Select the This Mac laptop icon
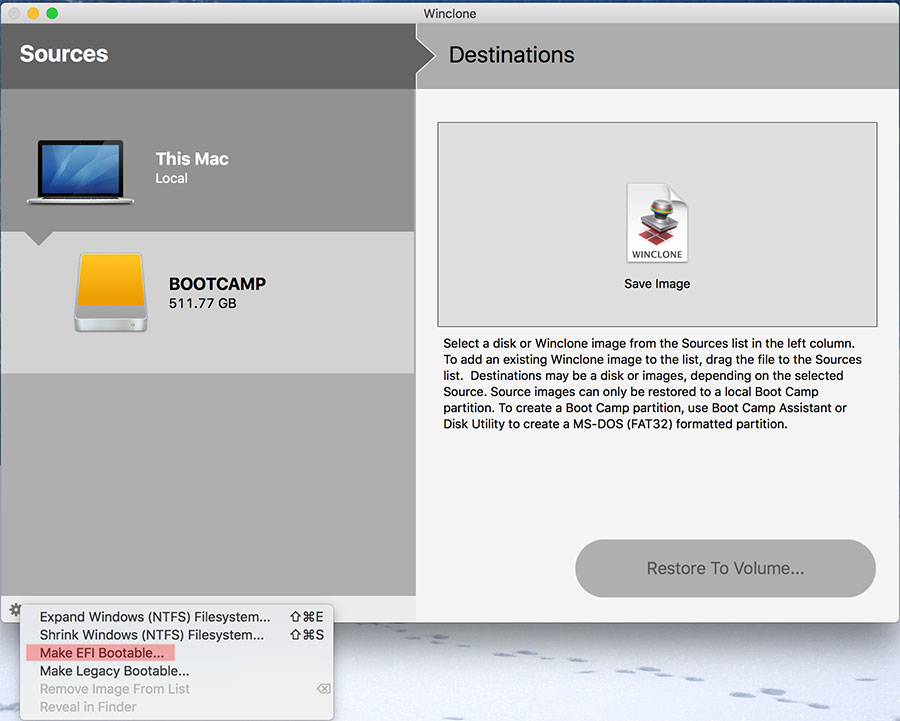Screen dimensions: 900x721 click(x=80, y=172)
